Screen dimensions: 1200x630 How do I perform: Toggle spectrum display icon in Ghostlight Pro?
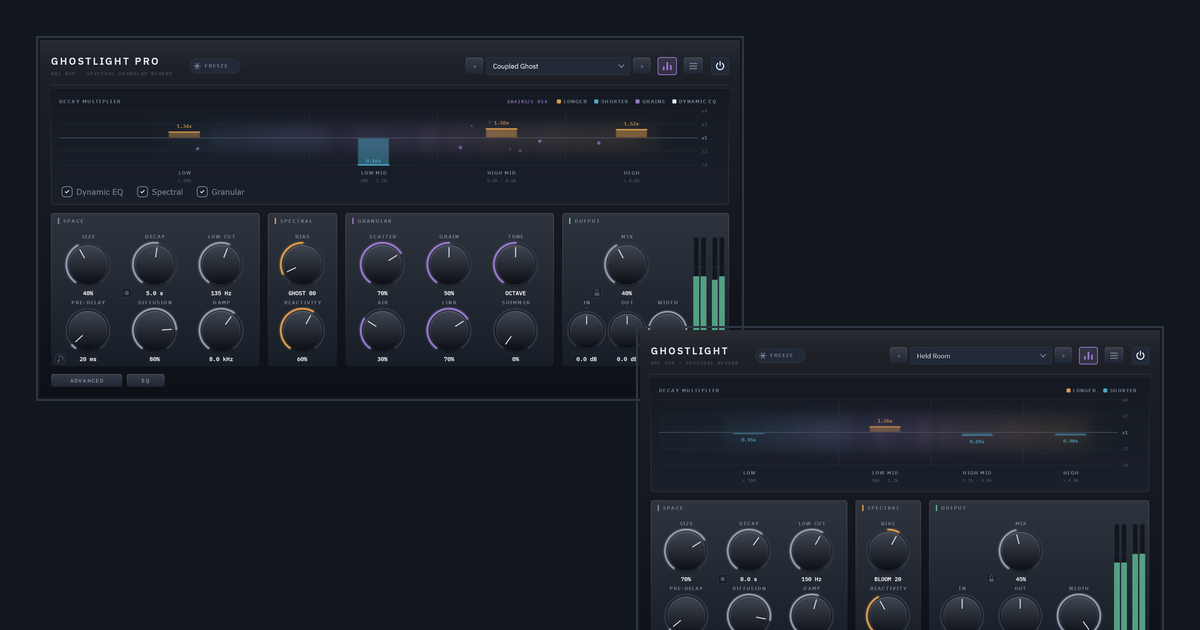[x=667, y=66]
